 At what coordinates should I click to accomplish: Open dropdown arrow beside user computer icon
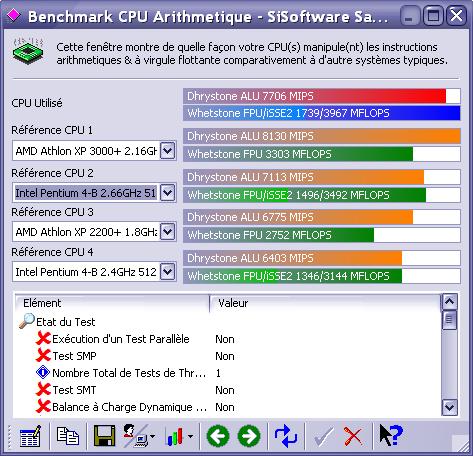coord(152,436)
